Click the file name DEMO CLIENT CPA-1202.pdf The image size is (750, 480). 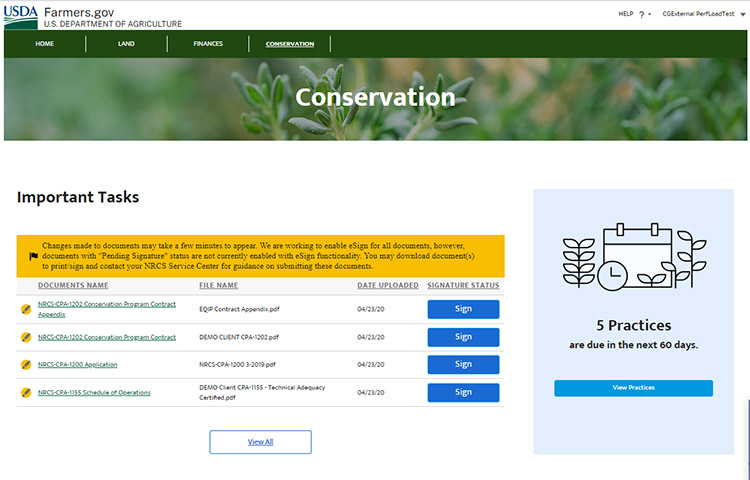[x=239, y=337]
